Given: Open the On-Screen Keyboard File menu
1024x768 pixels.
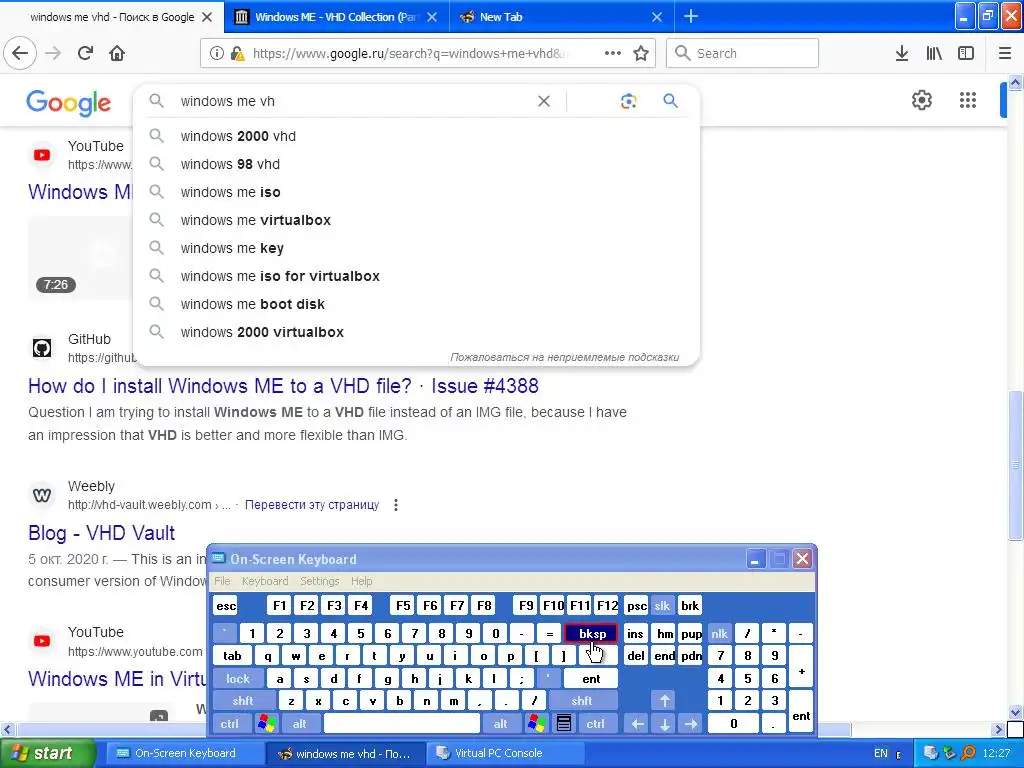Looking at the screenshot, I should [x=222, y=581].
